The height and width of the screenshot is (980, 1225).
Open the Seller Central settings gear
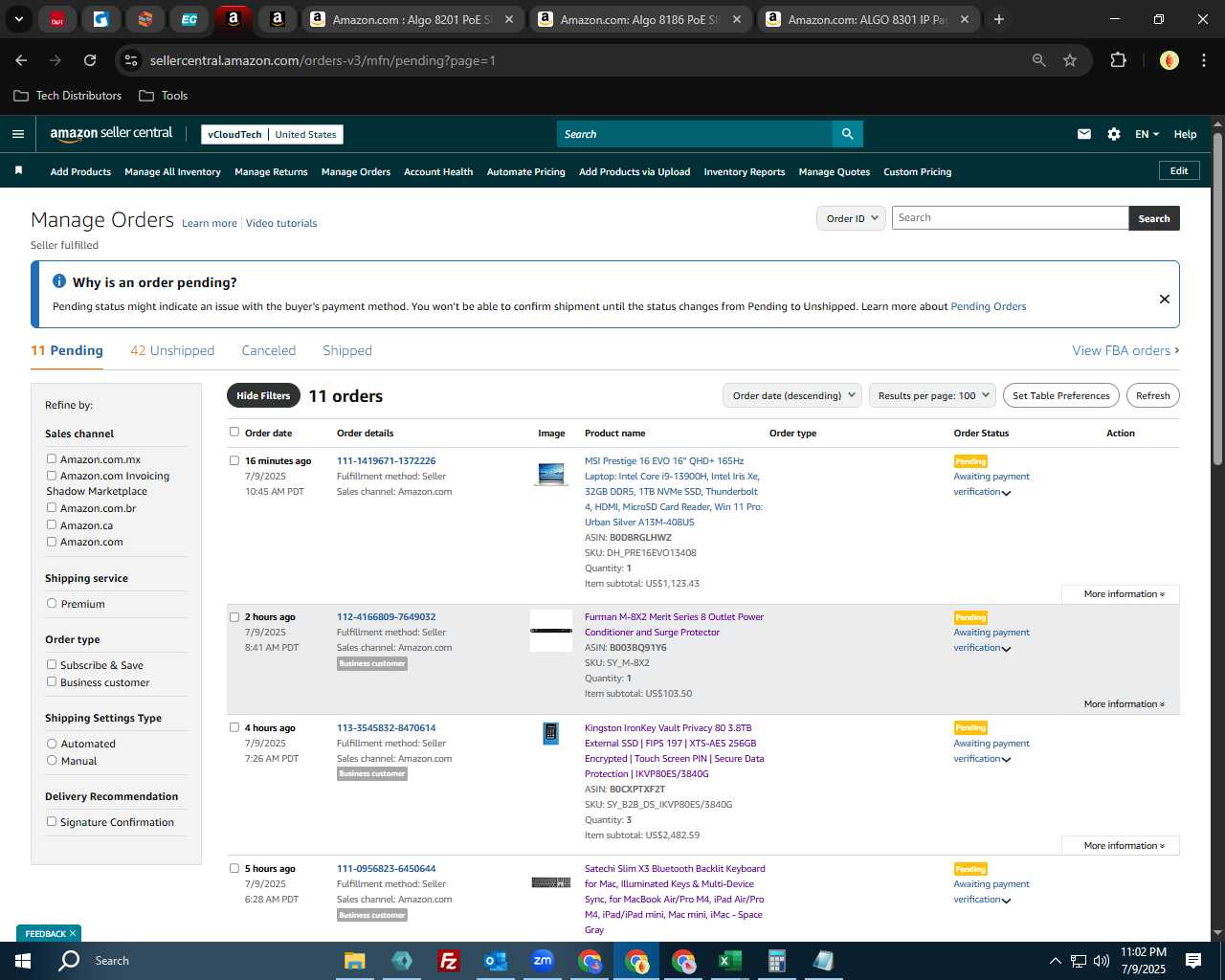click(1114, 134)
